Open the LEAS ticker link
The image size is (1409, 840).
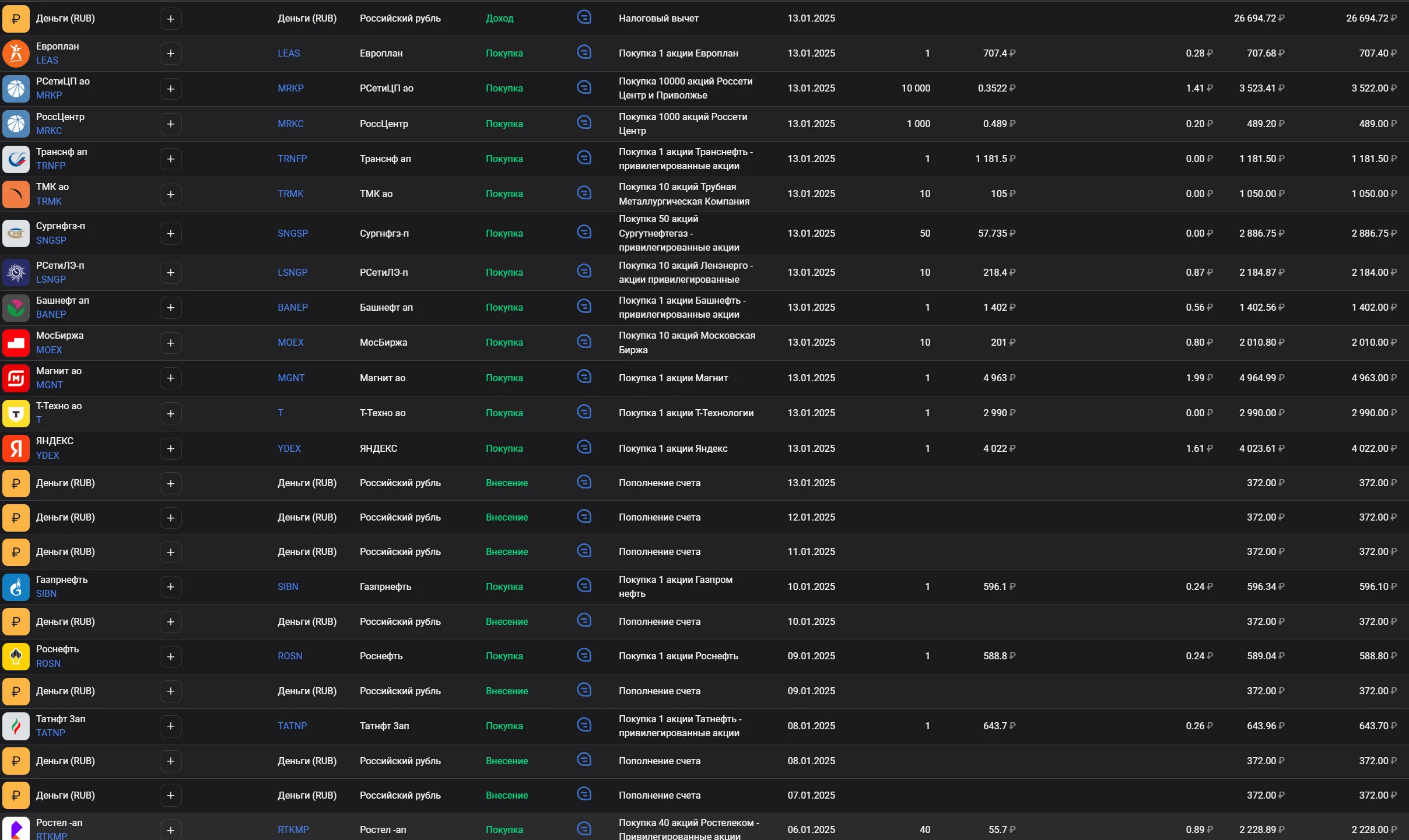pos(289,53)
